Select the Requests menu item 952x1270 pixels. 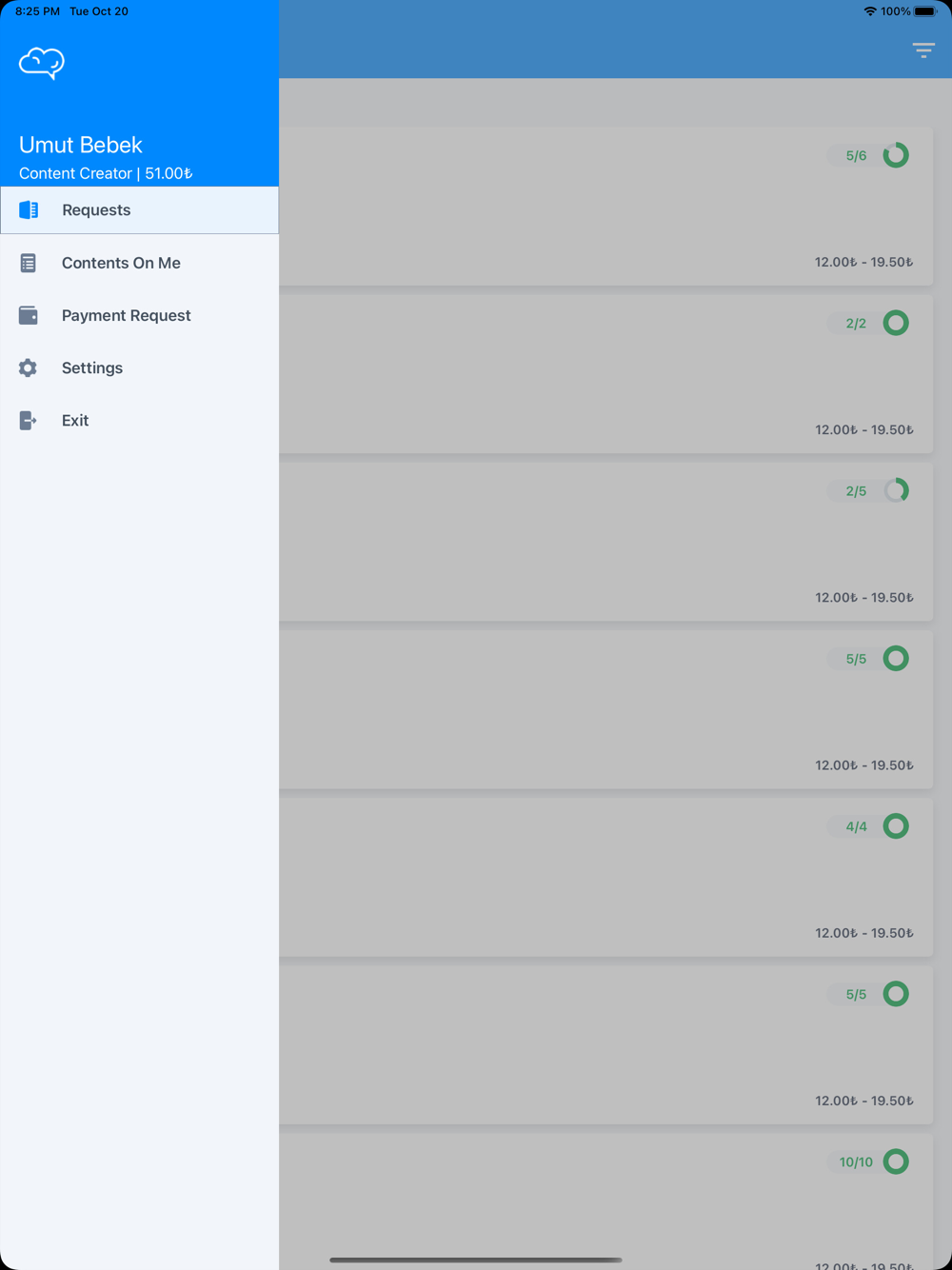[139, 209]
